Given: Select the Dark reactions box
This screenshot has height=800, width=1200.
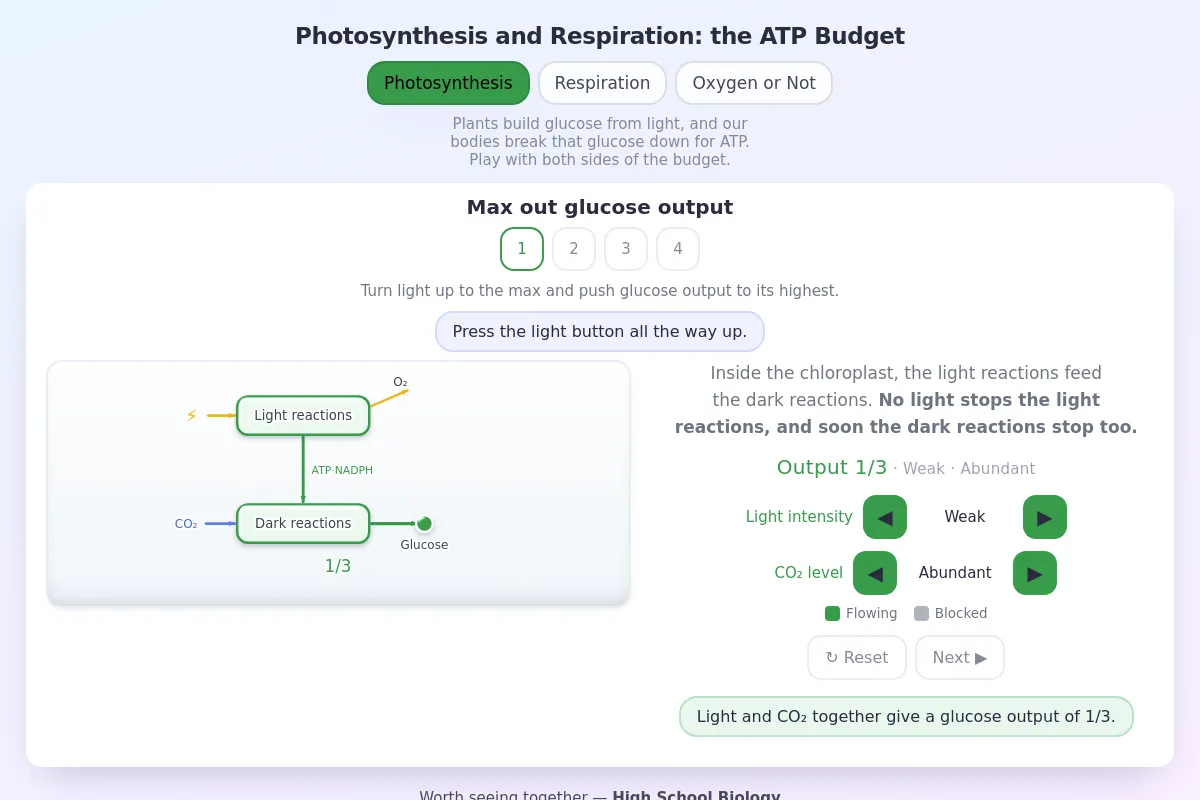Looking at the screenshot, I should click(x=303, y=523).
